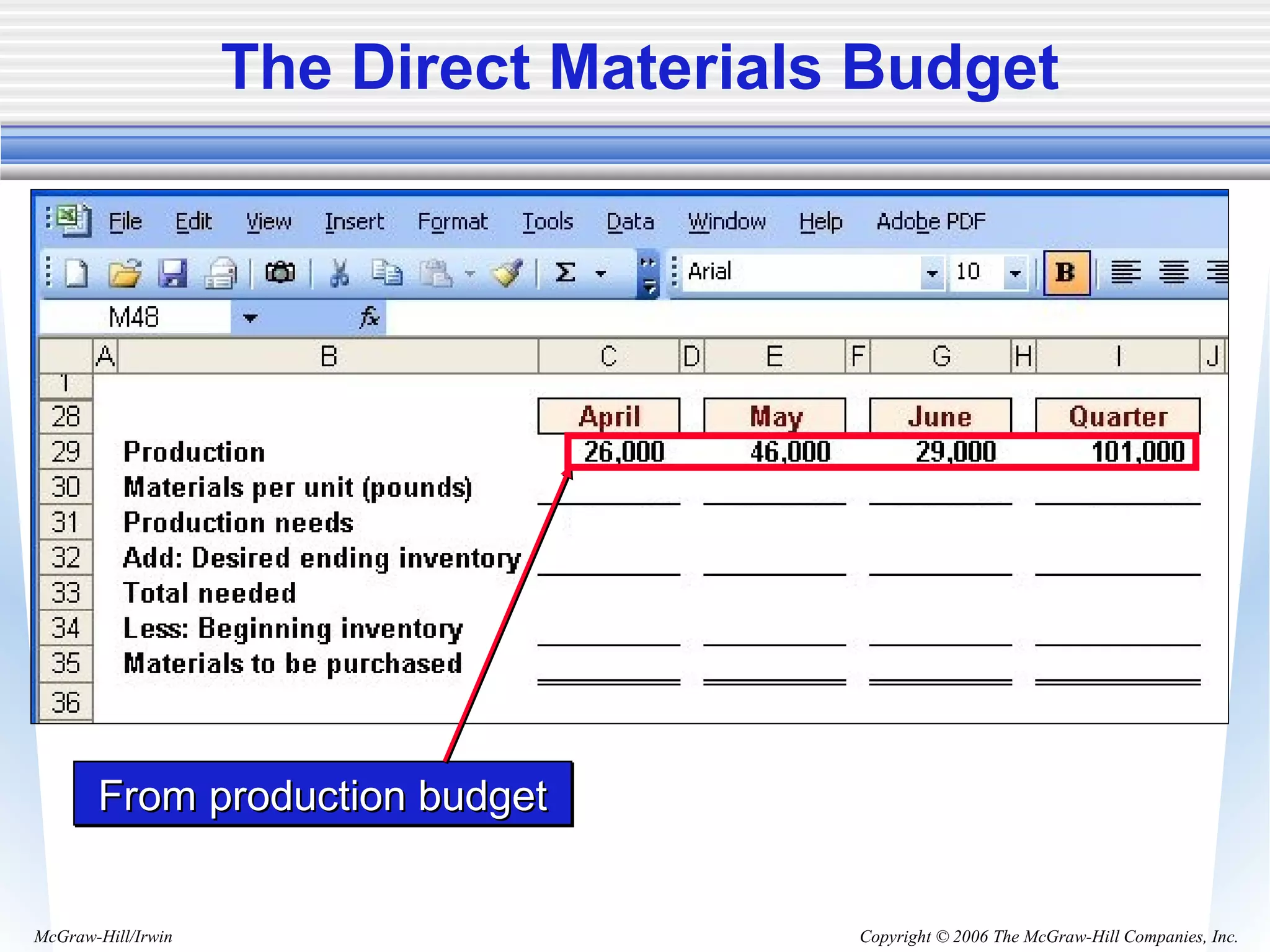The height and width of the screenshot is (952, 1270).
Task: Select May production value 46,000
Action: 790,452
